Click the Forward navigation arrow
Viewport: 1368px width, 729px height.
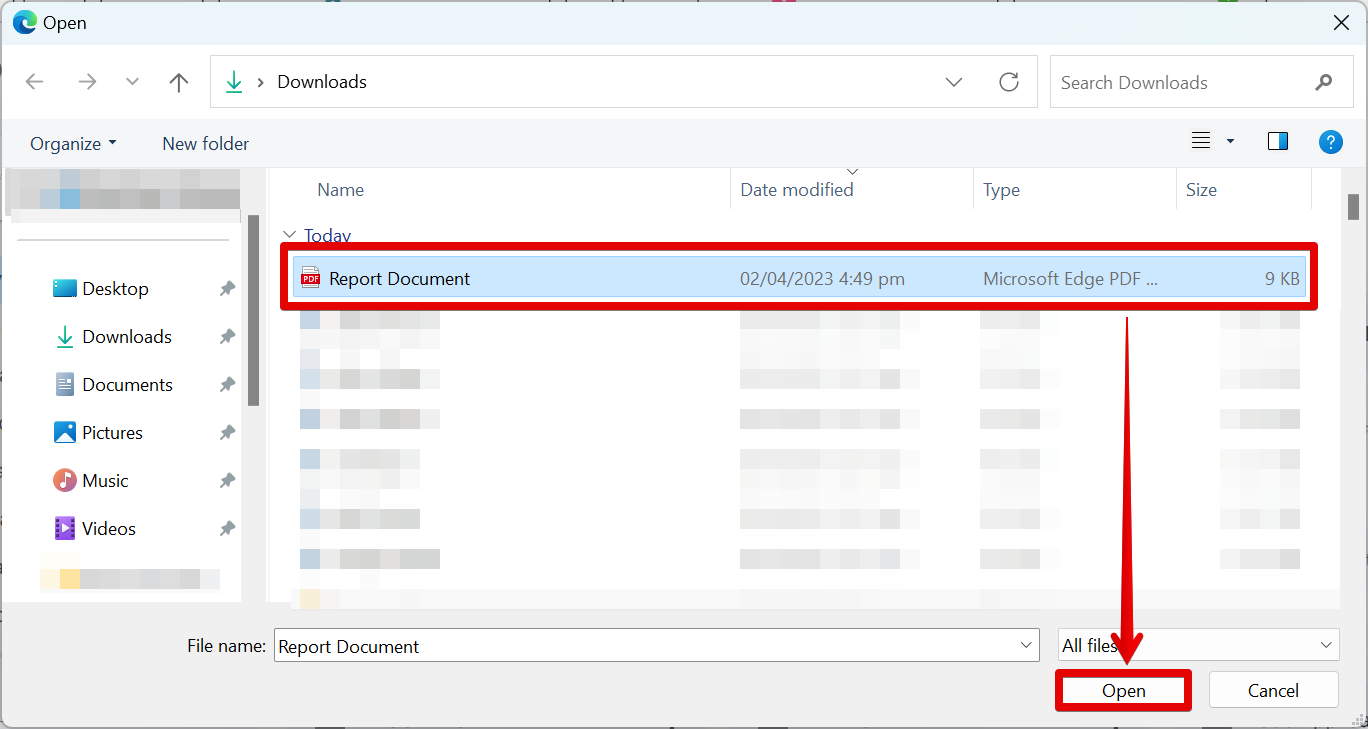click(87, 82)
